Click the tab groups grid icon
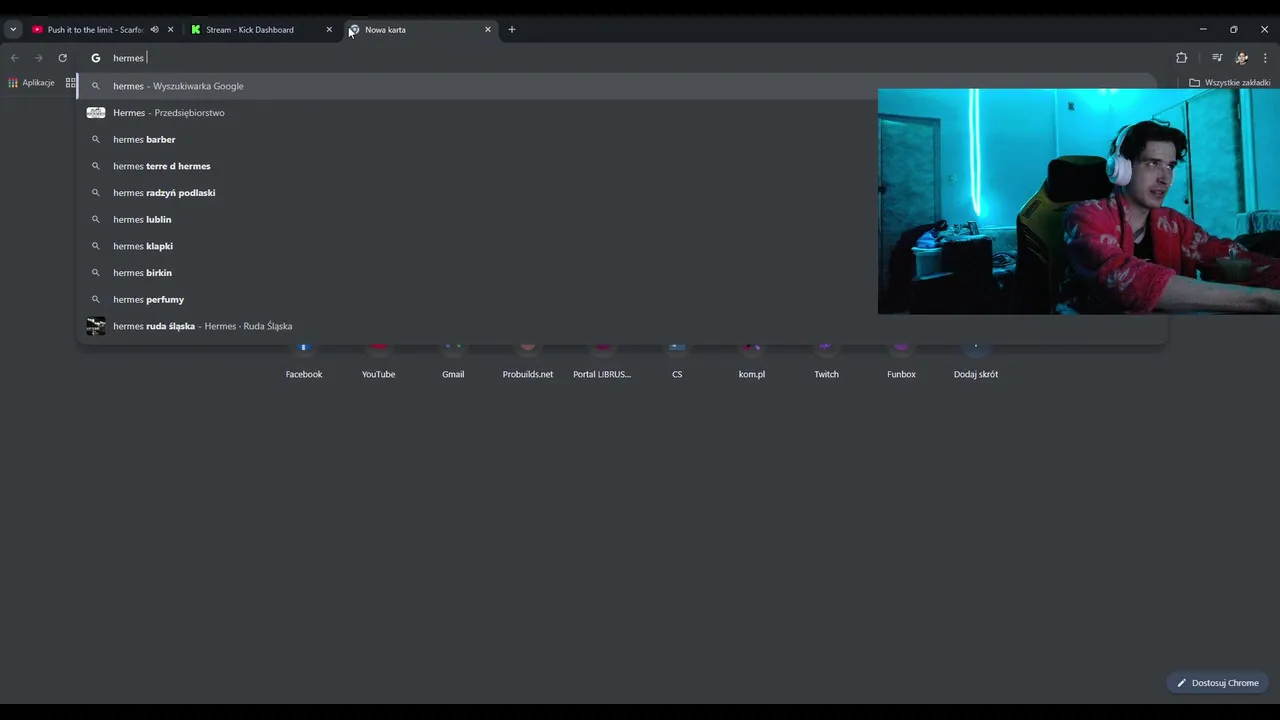This screenshot has width=1280, height=720. (x=70, y=83)
